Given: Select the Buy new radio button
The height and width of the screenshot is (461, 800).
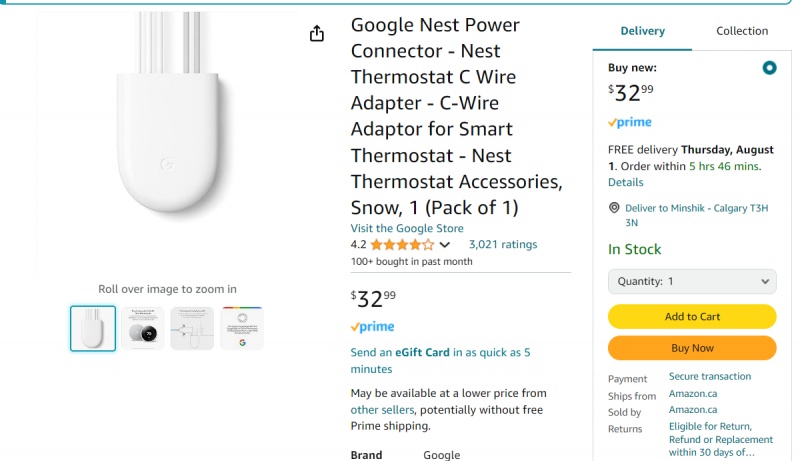Looking at the screenshot, I should pos(768,68).
